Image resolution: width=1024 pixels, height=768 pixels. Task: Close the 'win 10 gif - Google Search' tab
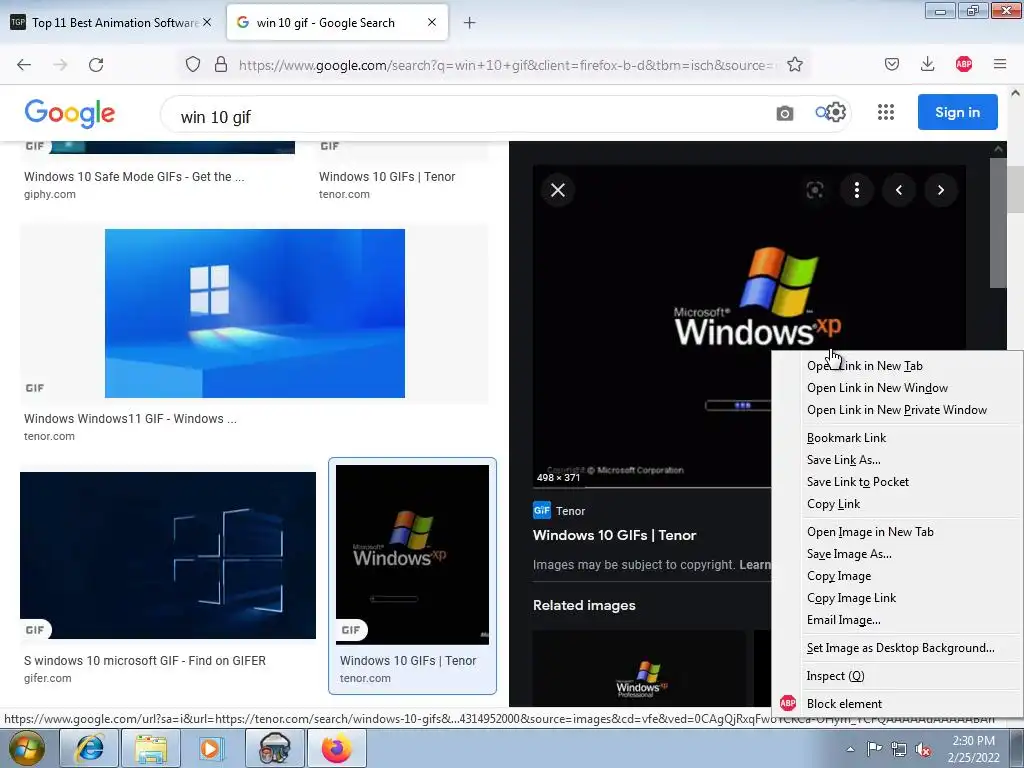coord(432,22)
